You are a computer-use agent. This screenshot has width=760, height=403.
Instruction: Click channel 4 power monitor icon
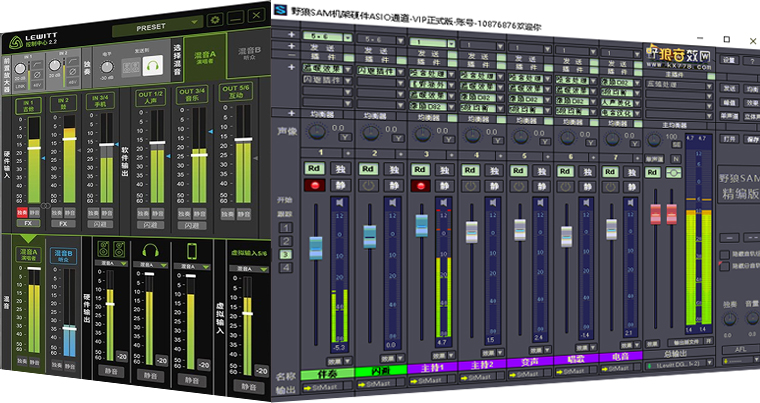click(469, 186)
